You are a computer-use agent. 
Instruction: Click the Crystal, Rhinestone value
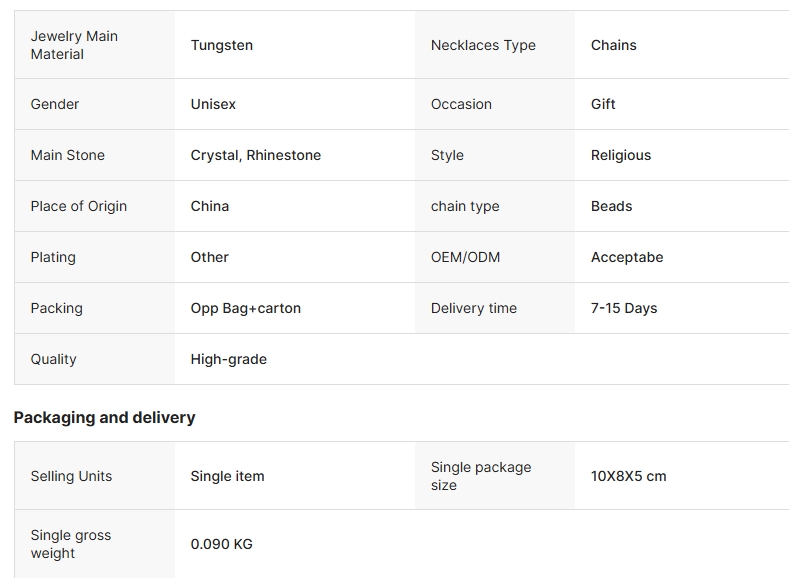tap(256, 155)
